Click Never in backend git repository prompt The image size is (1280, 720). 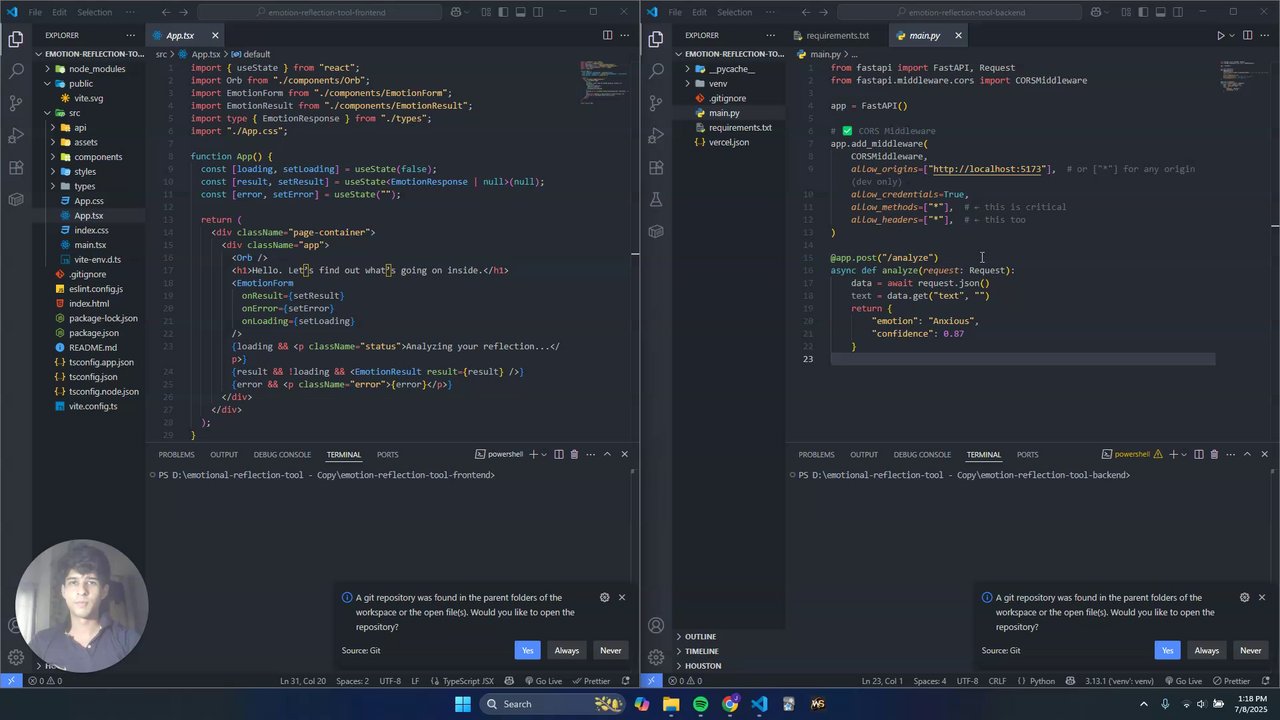(1251, 650)
